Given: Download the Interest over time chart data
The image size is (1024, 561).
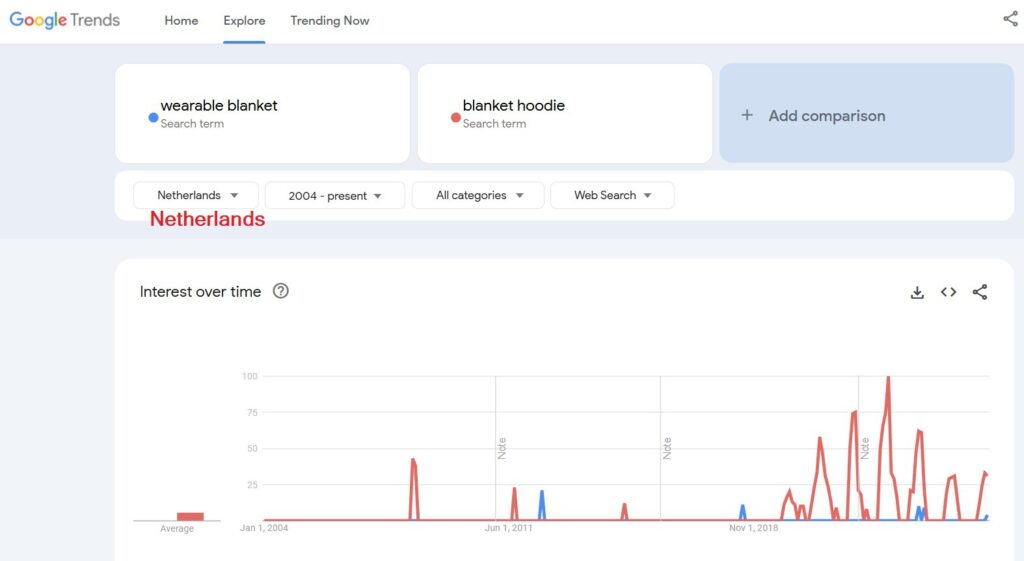Looking at the screenshot, I should tap(917, 292).
